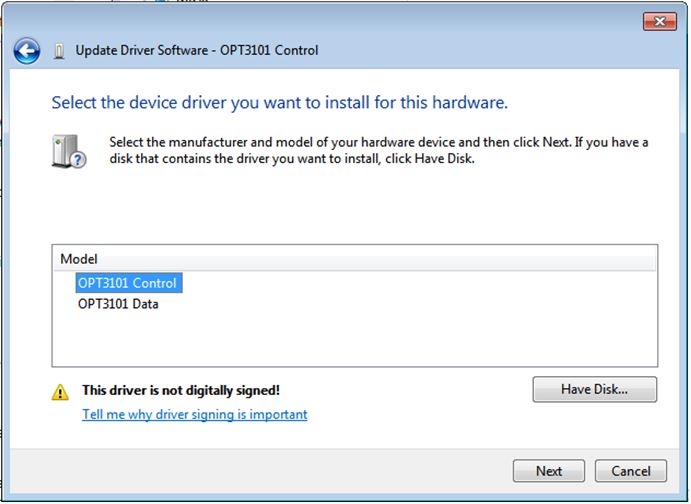Click the instruction text about manufacturer and model

(x=378, y=151)
